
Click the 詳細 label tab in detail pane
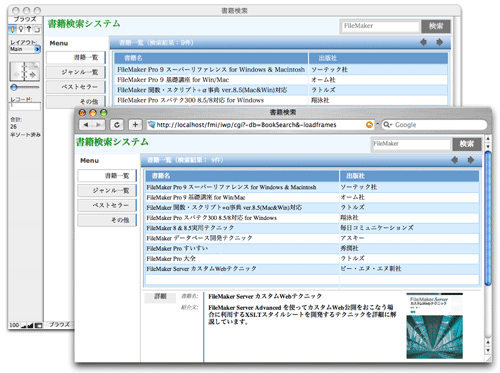point(160,297)
